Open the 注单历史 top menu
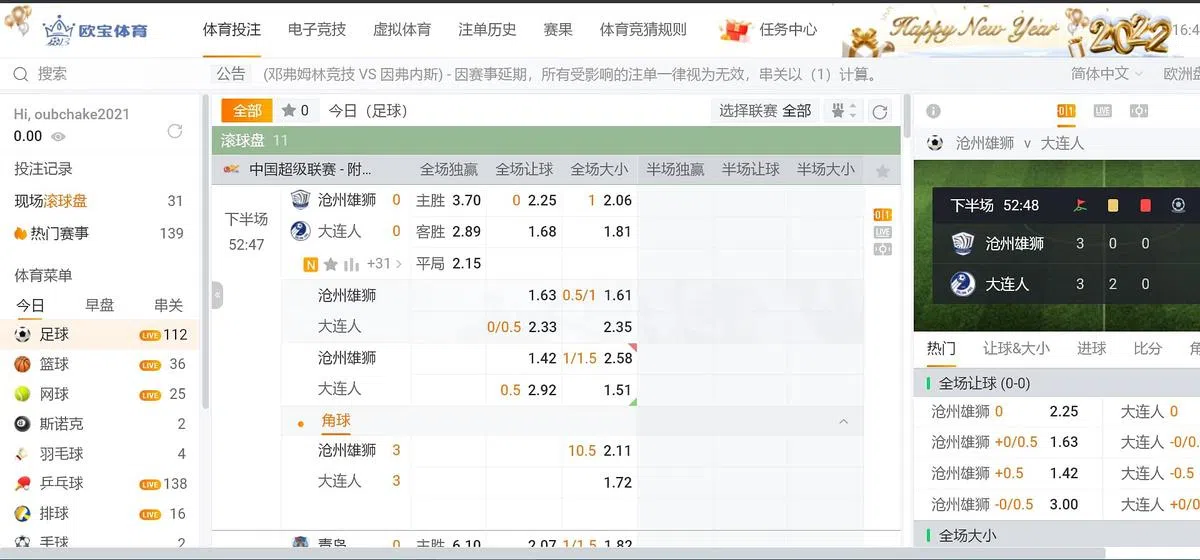1200x560 pixels. (488, 30)
